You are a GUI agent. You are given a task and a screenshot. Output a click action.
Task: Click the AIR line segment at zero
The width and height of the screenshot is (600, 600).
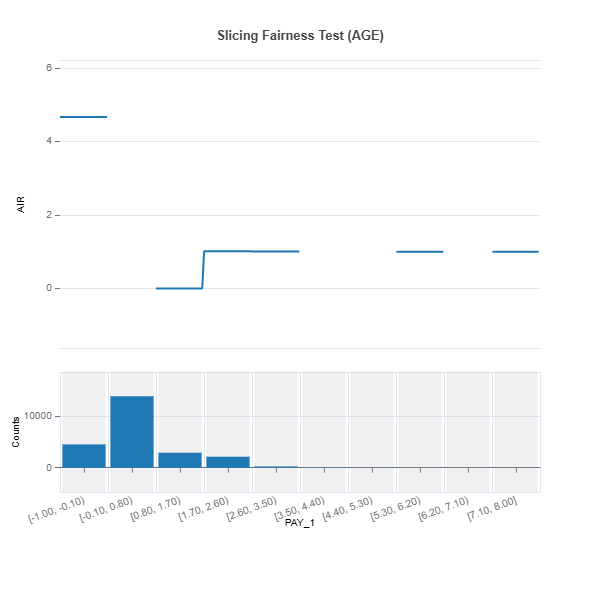[x=179, y=288]
